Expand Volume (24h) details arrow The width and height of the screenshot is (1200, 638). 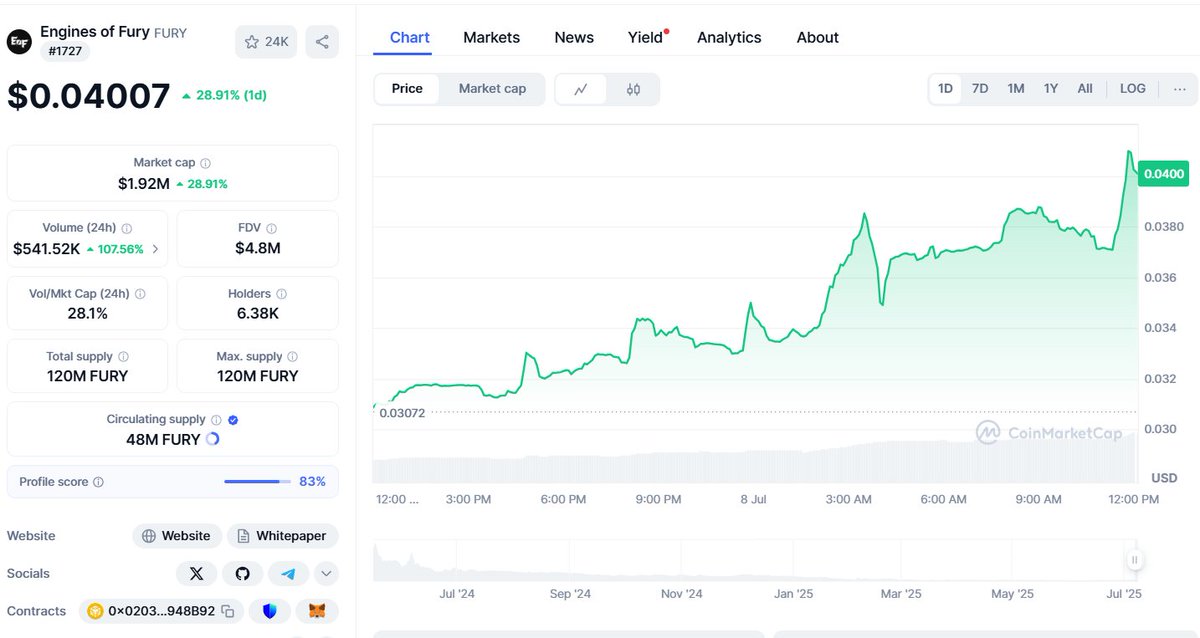[x=155, y=249]
